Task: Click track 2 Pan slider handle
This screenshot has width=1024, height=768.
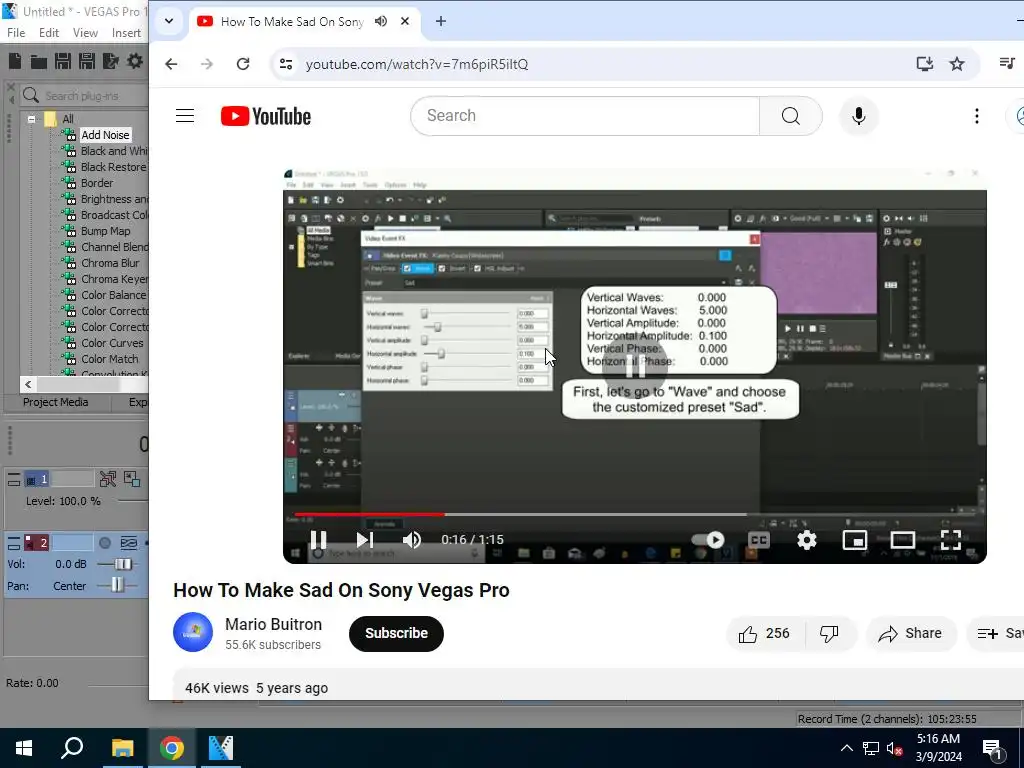Action: (117, 585)
